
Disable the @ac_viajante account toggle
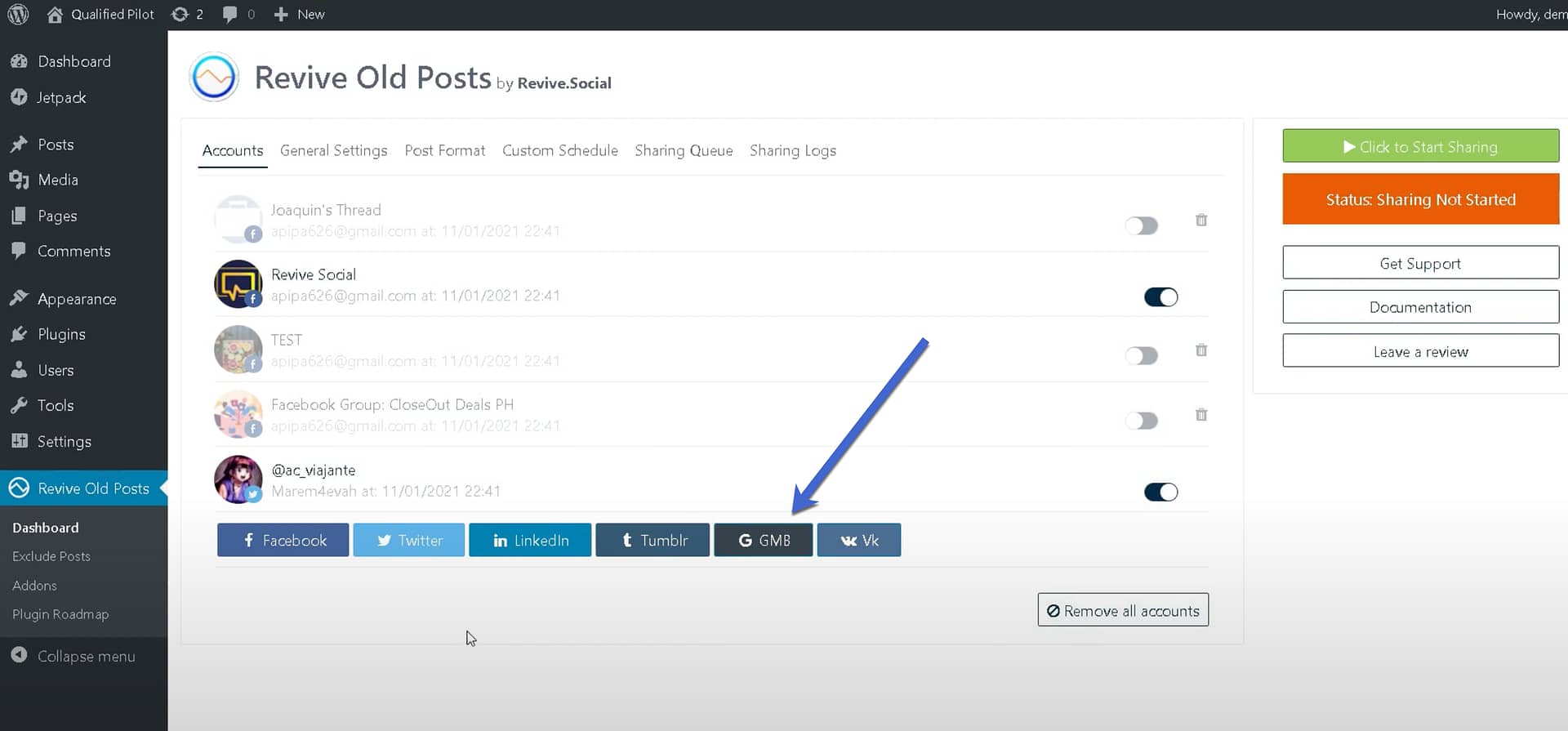point(1160,492)
